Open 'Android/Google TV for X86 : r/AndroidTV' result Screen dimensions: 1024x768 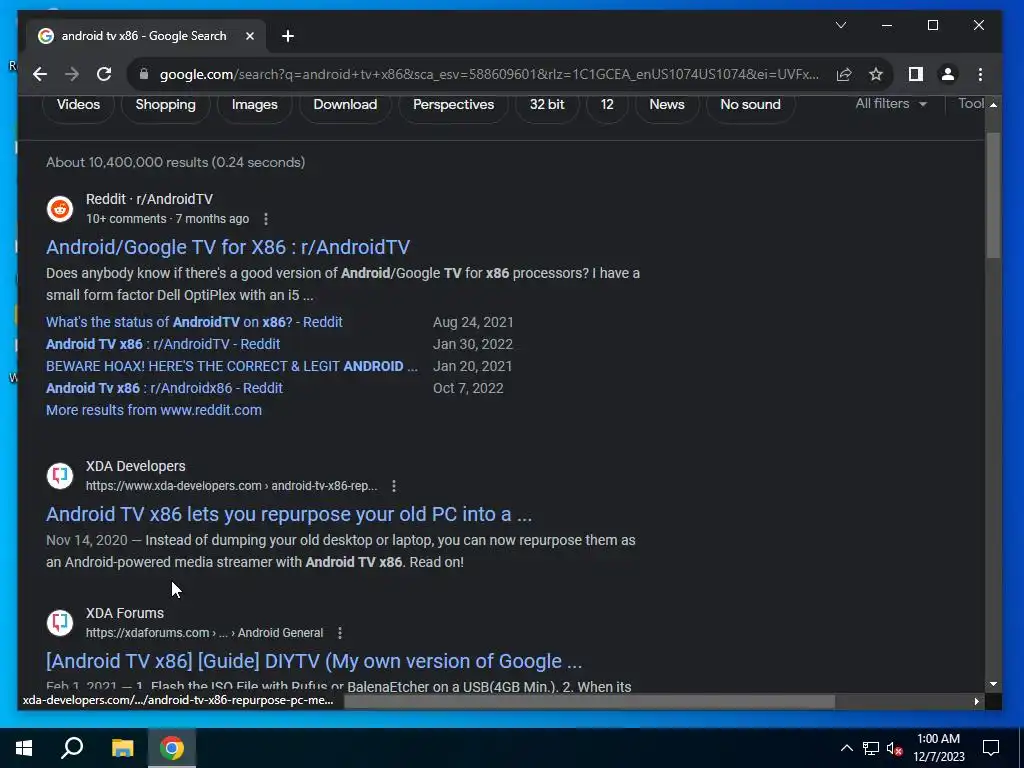click(x=228, y=247)
